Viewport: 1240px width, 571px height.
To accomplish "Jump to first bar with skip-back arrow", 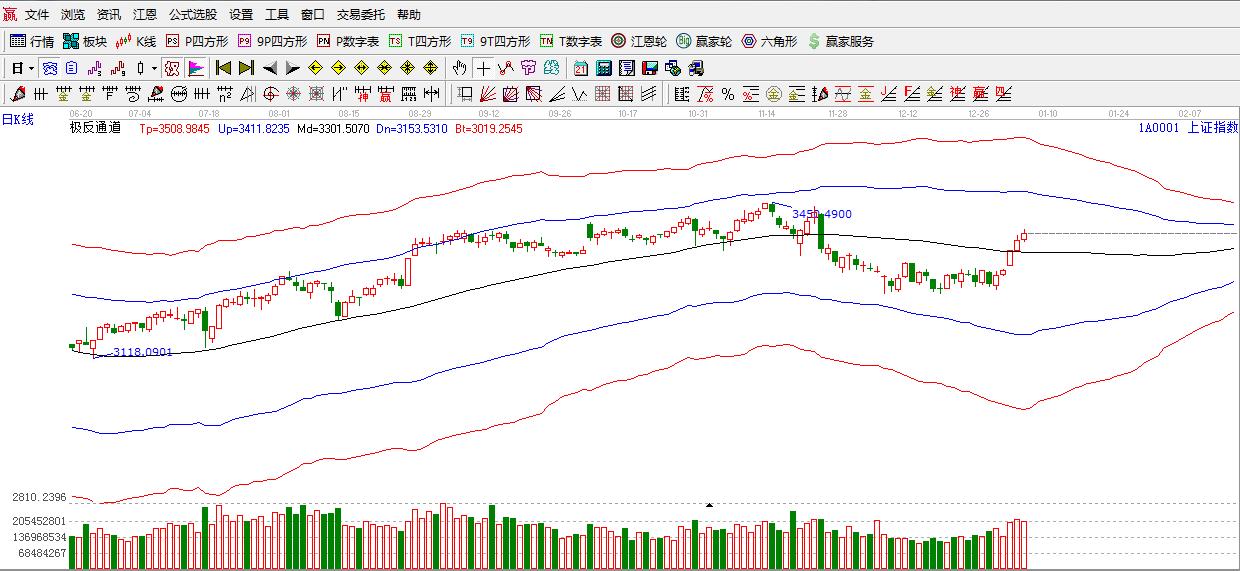I will 223,68.
